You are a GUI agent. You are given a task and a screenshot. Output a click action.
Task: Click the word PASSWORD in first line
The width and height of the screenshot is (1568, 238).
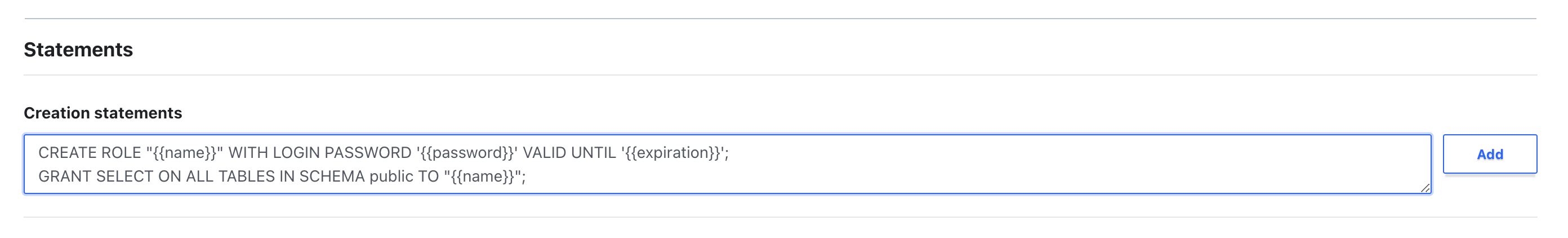368,153
